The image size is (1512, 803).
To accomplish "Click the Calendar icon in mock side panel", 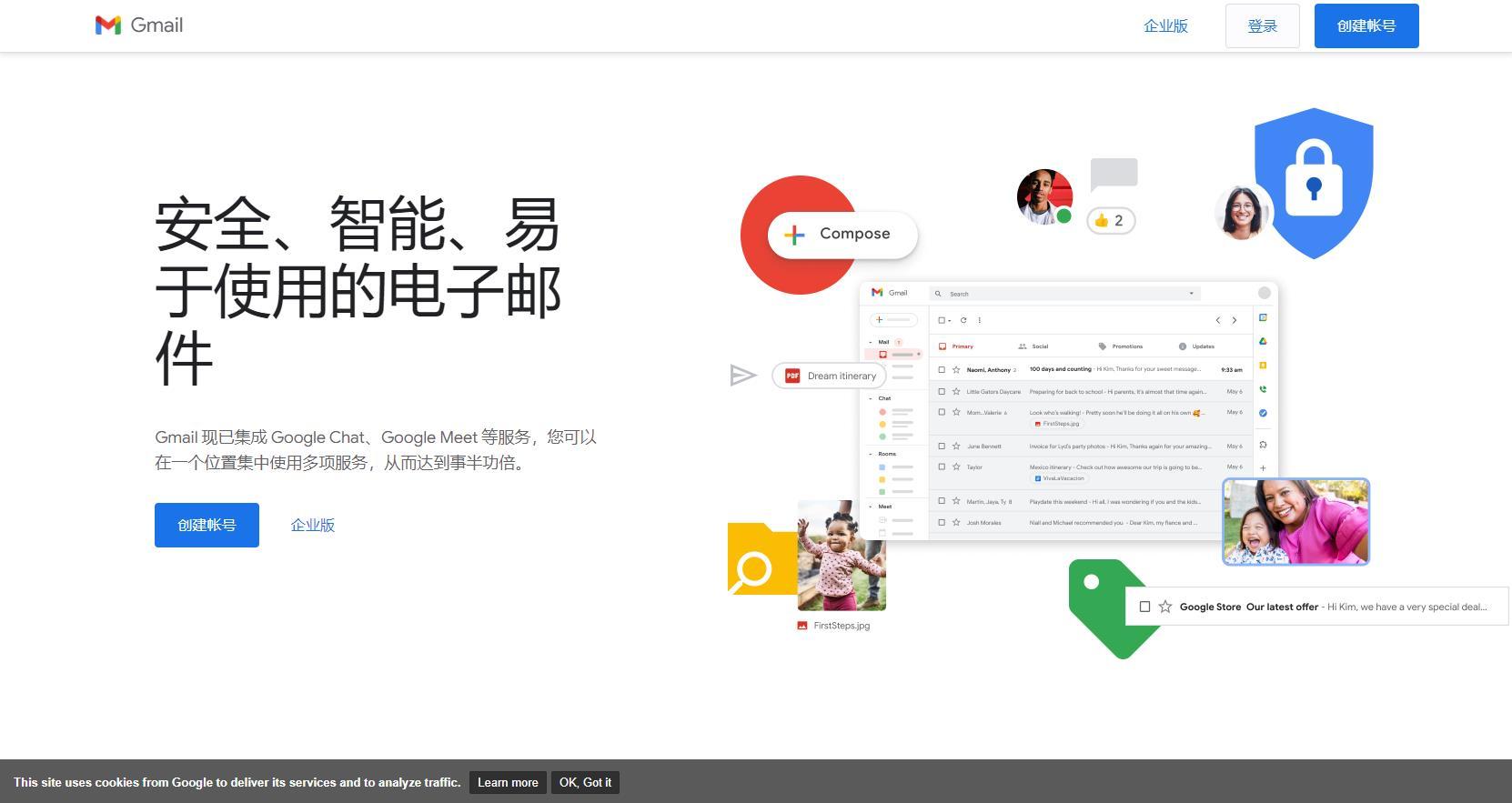I will (x=1263, y=317).
